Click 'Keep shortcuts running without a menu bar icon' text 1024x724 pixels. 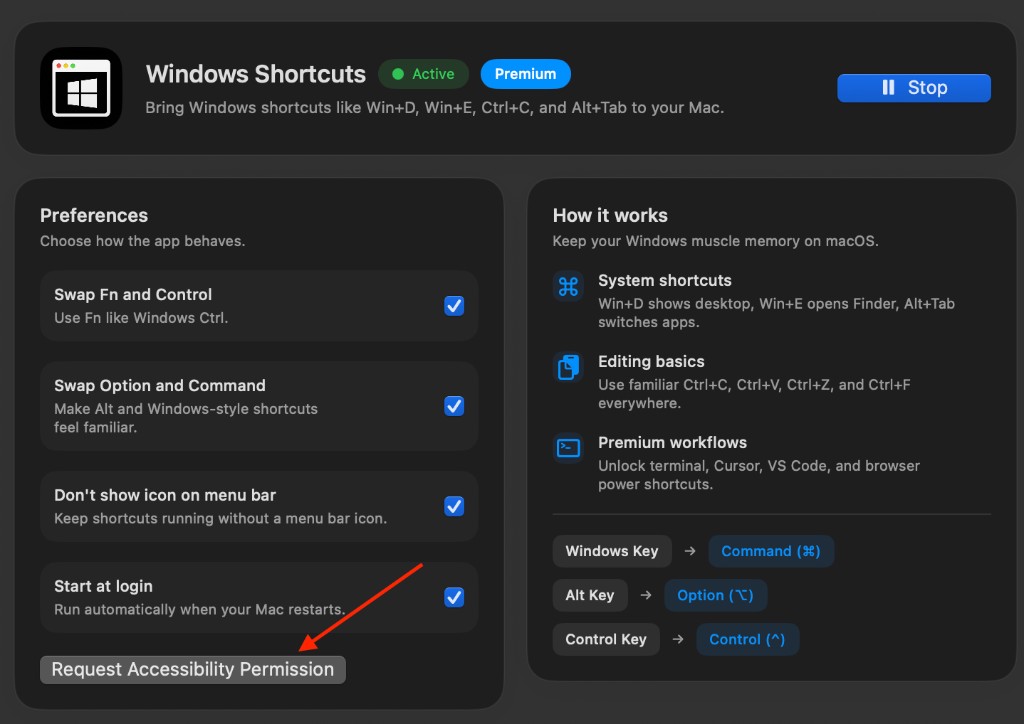221,518
